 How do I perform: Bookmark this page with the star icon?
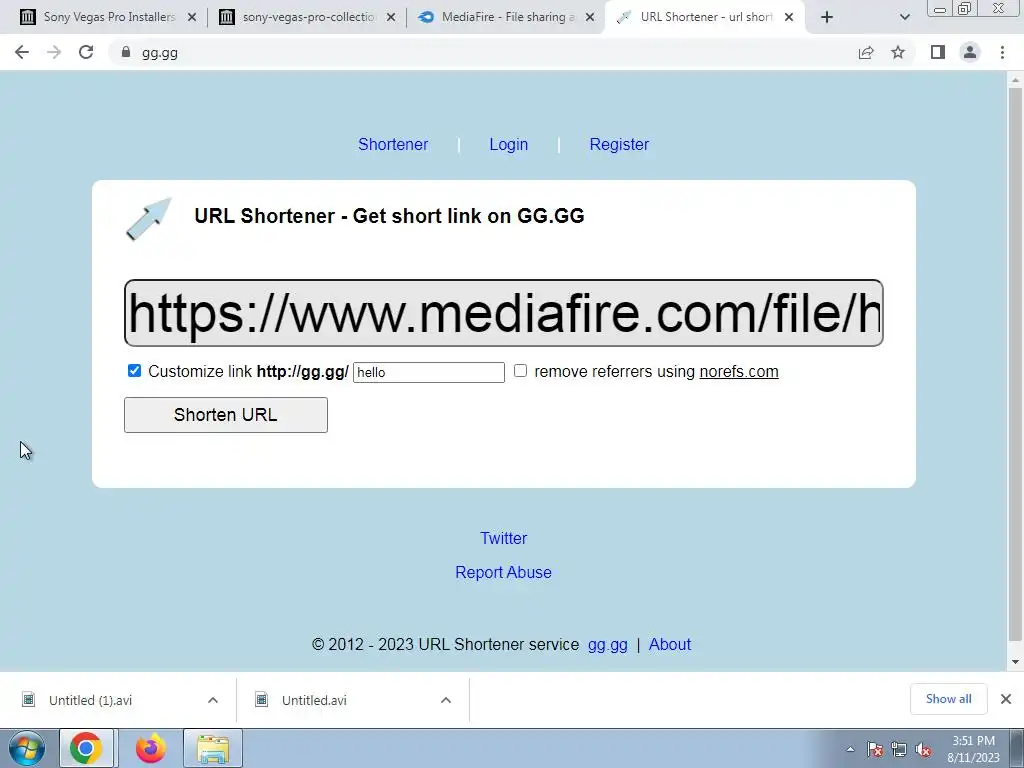[x=898, y=52]
